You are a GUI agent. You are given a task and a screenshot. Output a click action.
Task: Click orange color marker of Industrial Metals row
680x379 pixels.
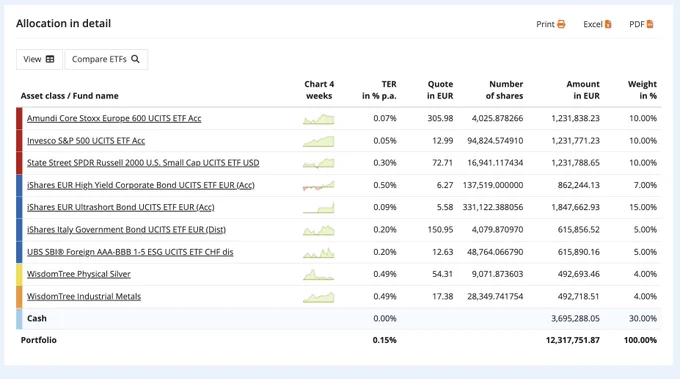[x=19, y=297]
